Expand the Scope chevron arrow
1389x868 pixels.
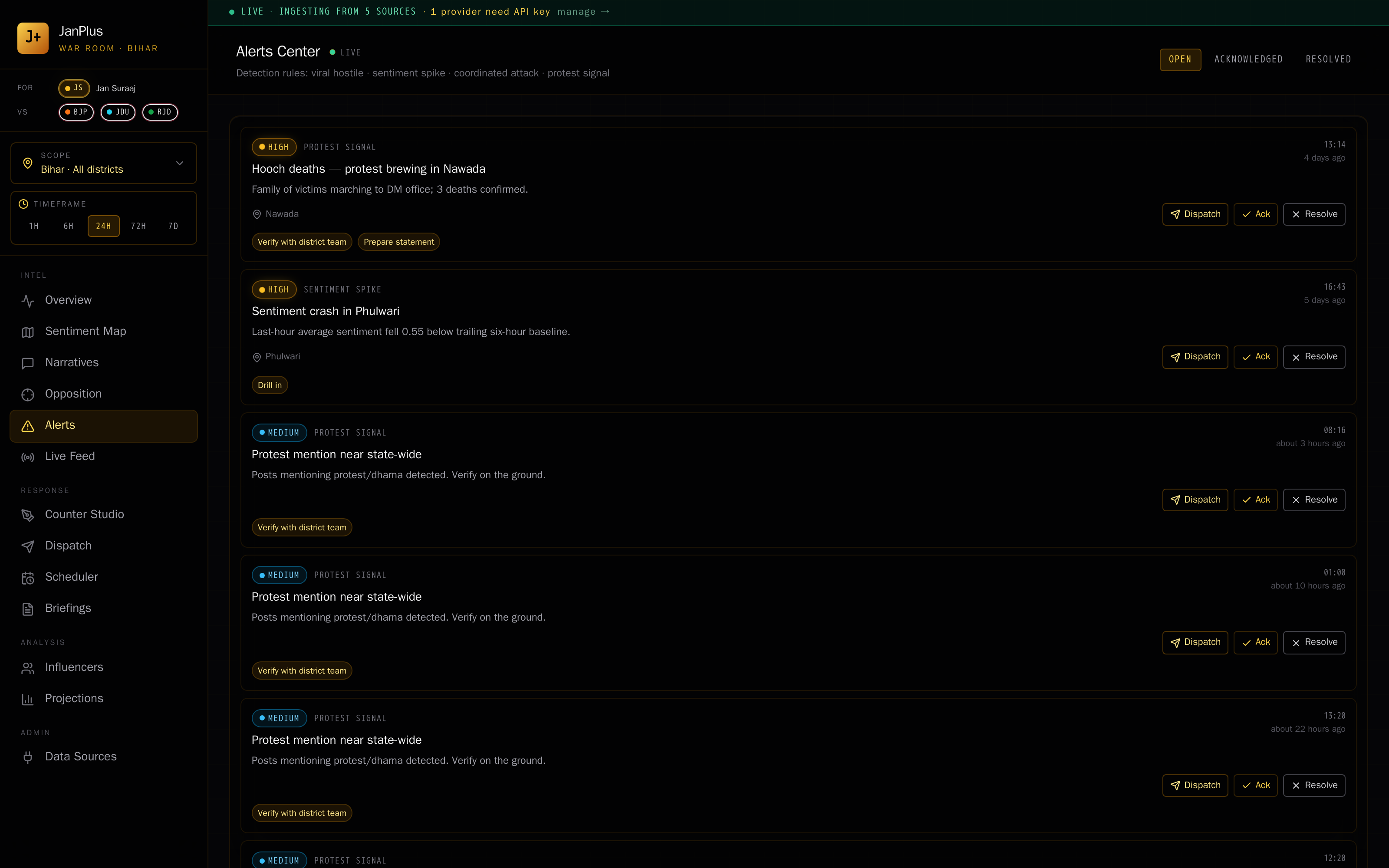click(x=180, y=163)
